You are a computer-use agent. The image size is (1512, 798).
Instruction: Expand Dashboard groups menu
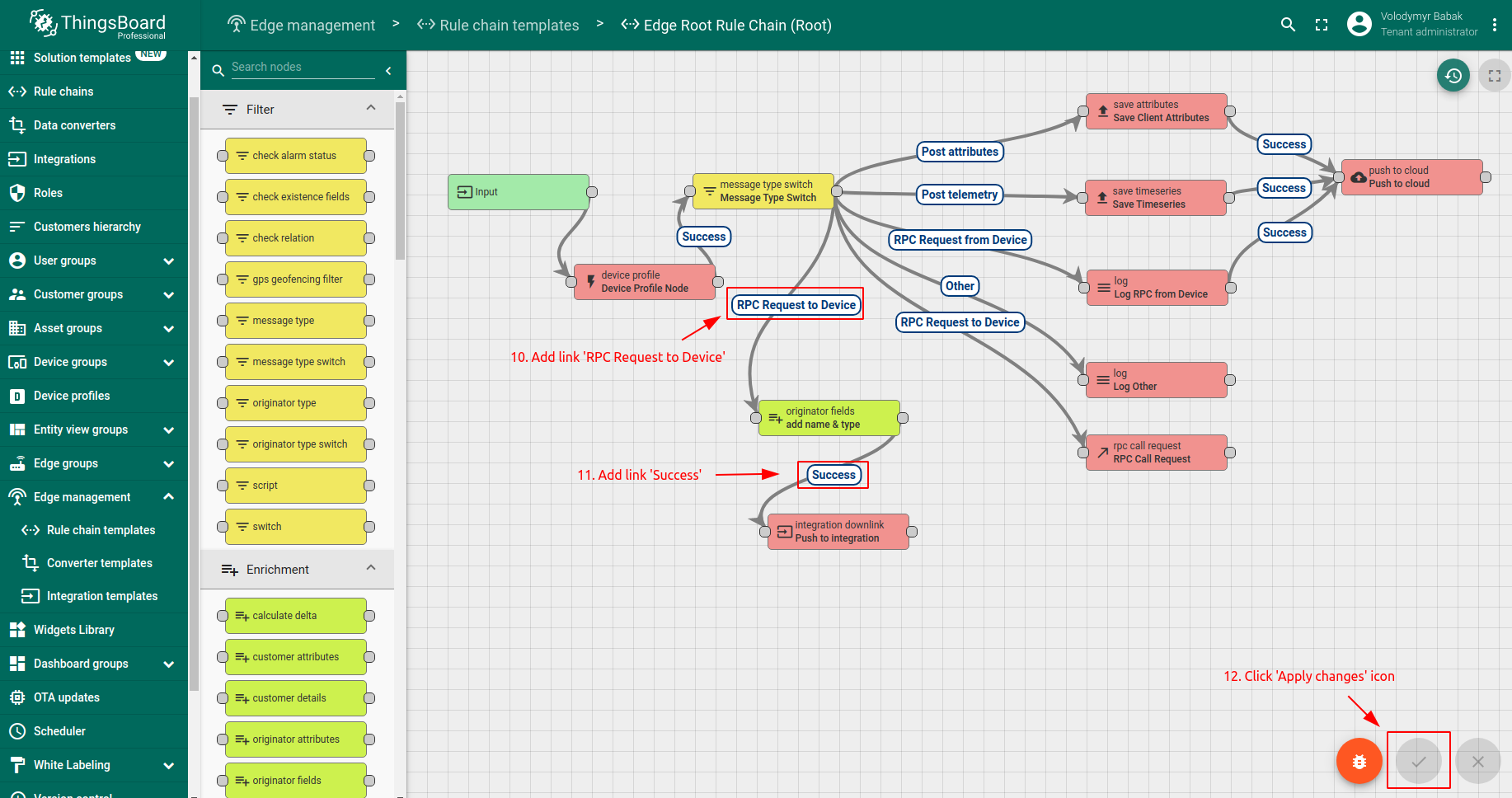point(94,664)
